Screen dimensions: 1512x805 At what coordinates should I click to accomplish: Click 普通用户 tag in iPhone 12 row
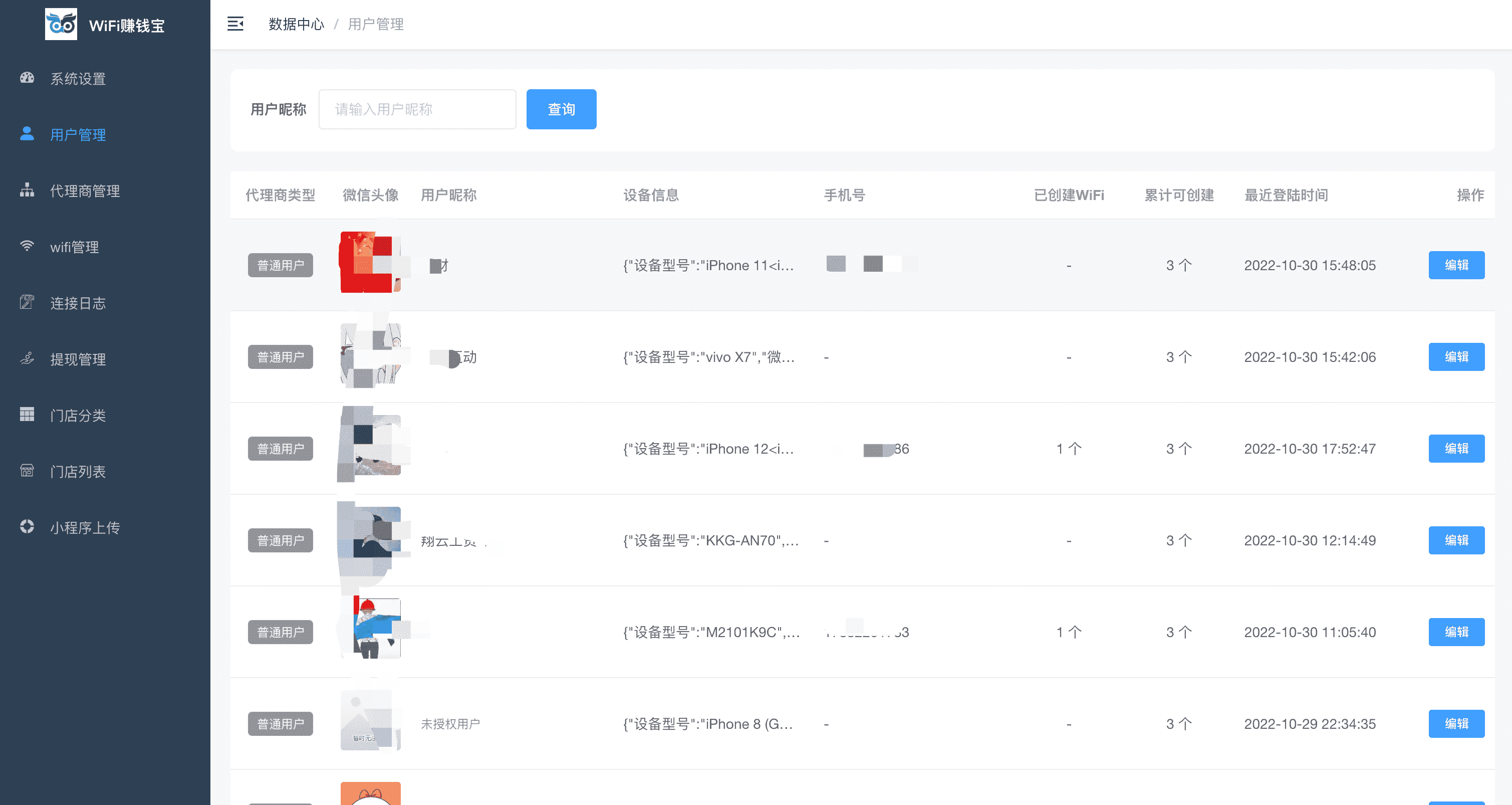coord(281,449)
